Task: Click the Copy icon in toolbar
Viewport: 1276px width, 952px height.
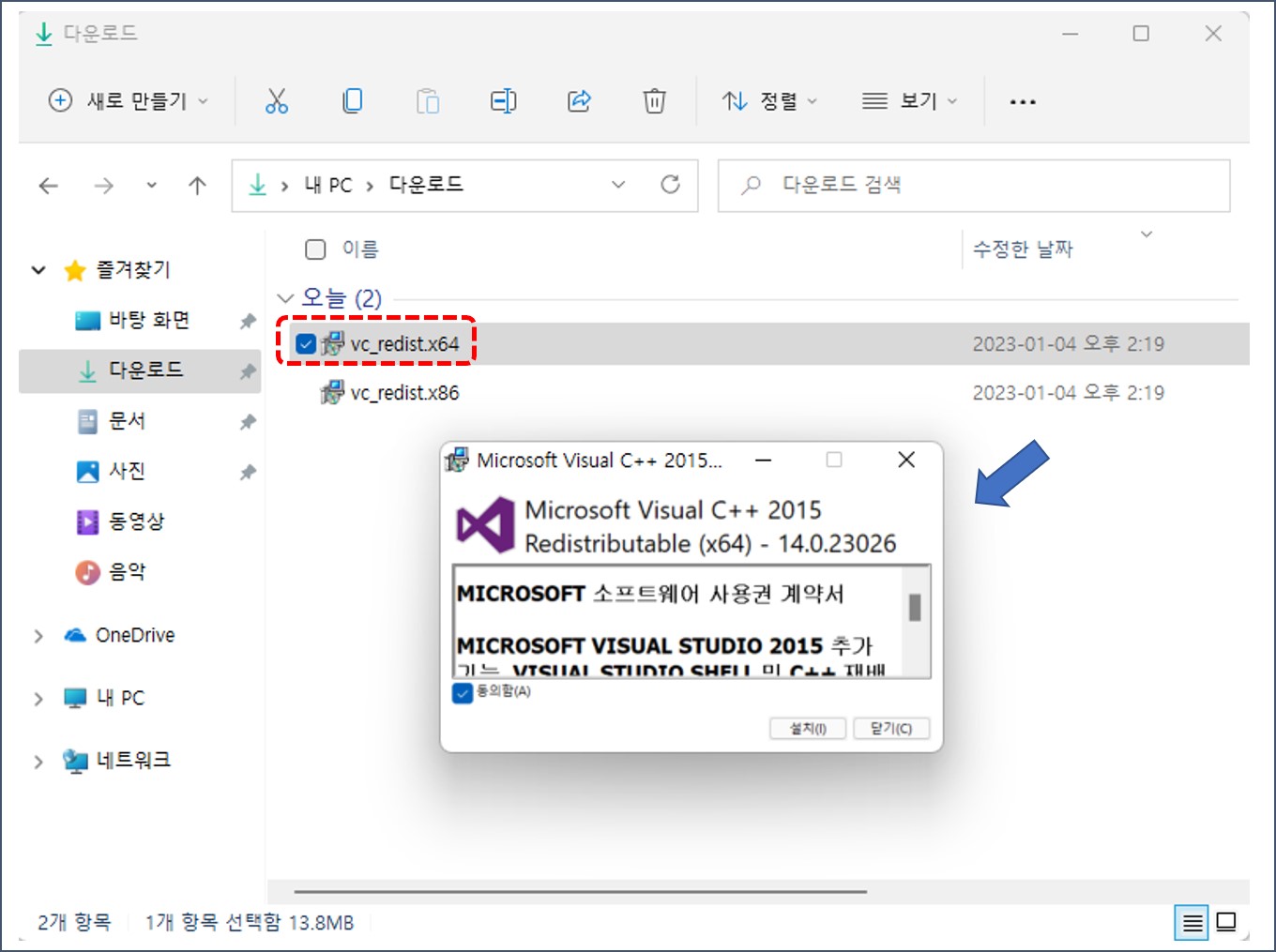Action: pos(353,100)
